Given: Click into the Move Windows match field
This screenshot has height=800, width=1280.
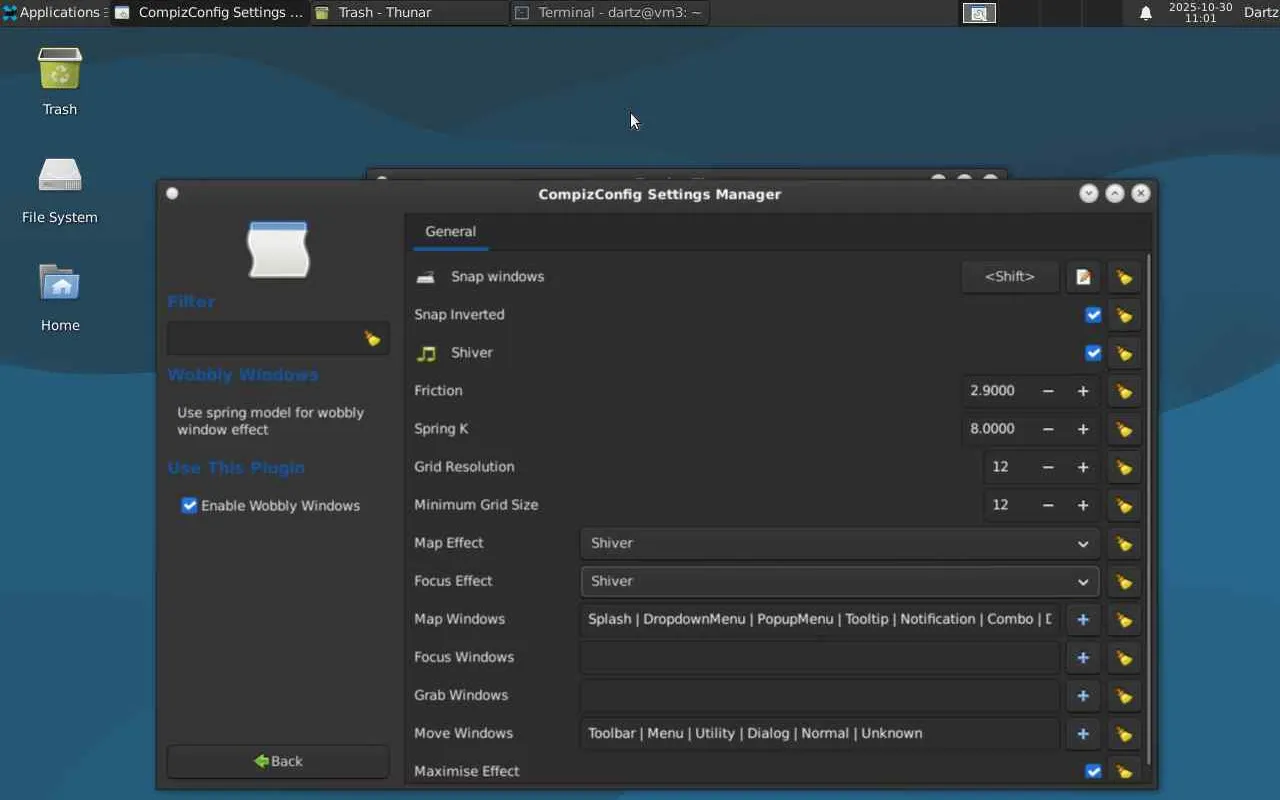Looking at the screenshot, I should 820,733.
